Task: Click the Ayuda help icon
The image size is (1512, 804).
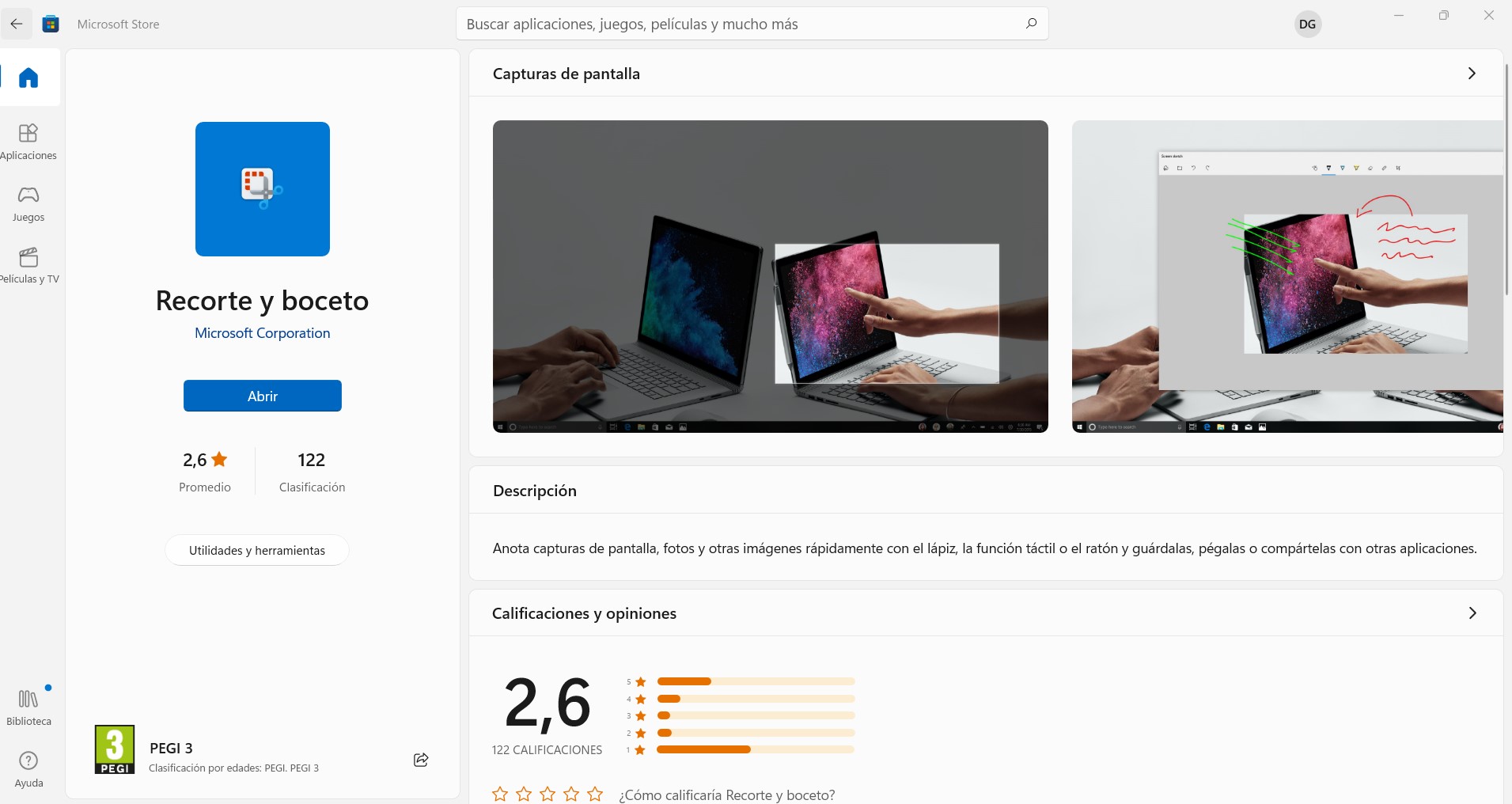Action: (28, 769)
